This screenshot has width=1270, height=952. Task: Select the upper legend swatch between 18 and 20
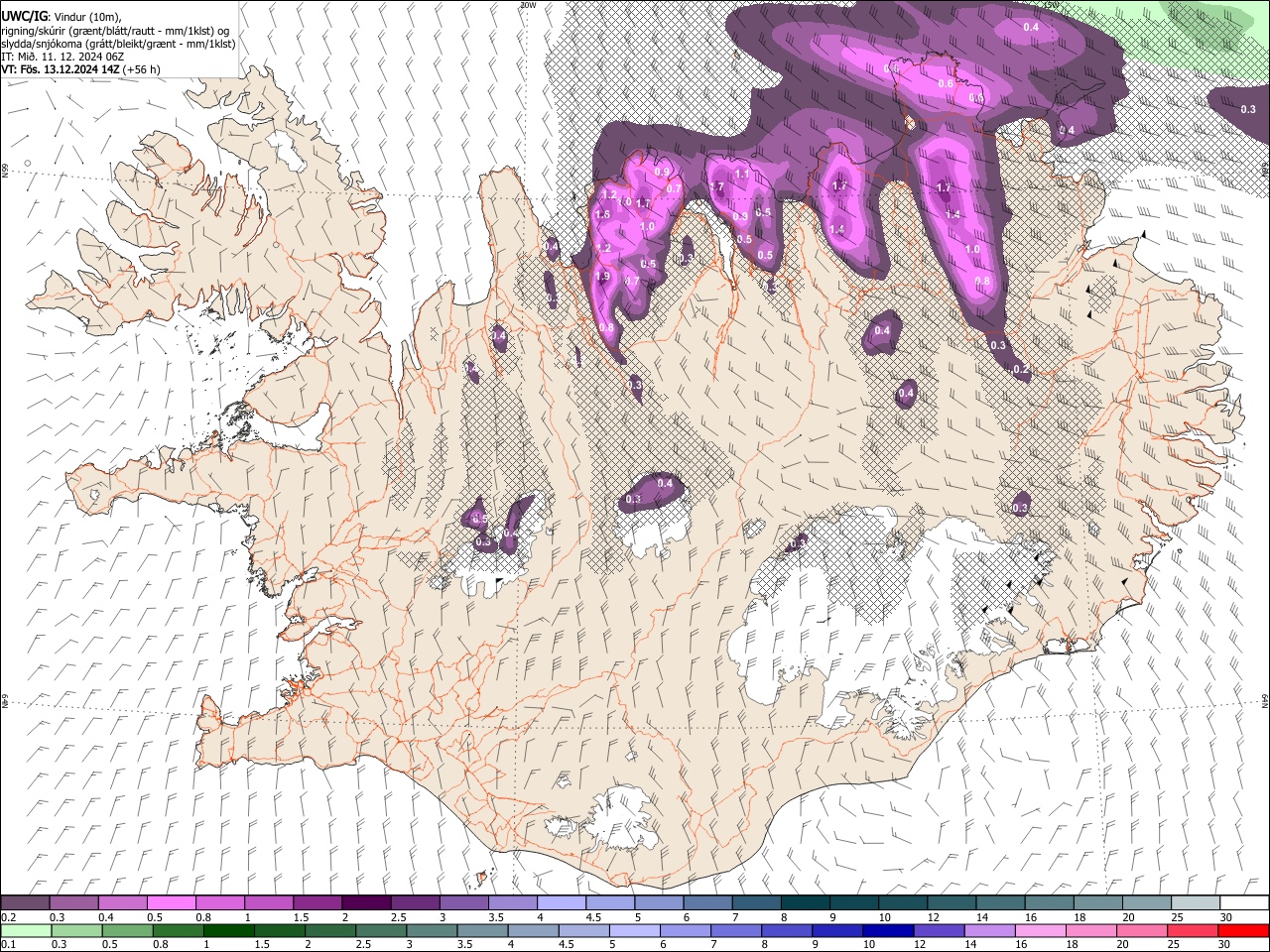[1098, 903]
